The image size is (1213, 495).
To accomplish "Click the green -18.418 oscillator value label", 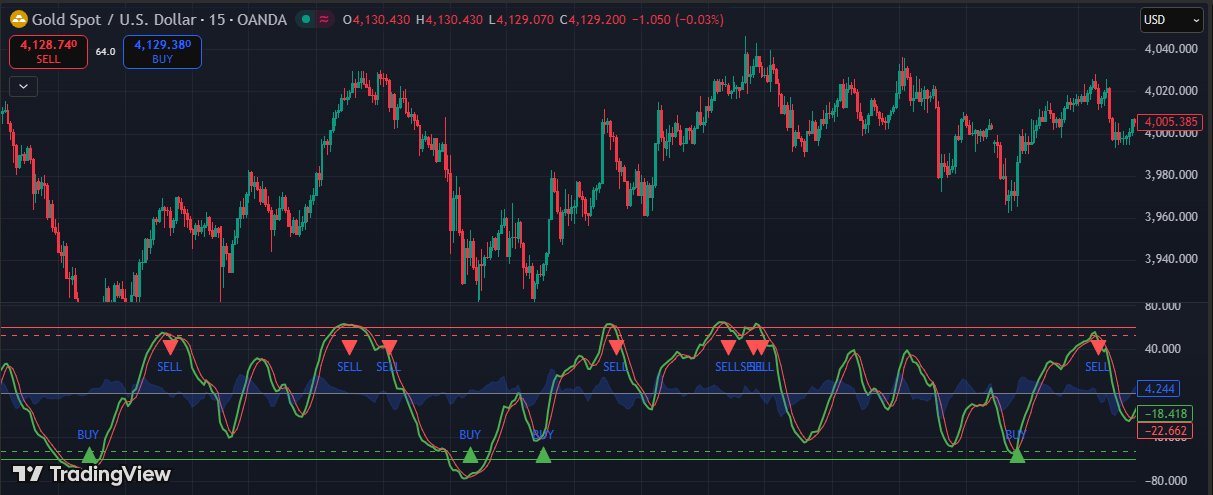I will coord(1165,413).
